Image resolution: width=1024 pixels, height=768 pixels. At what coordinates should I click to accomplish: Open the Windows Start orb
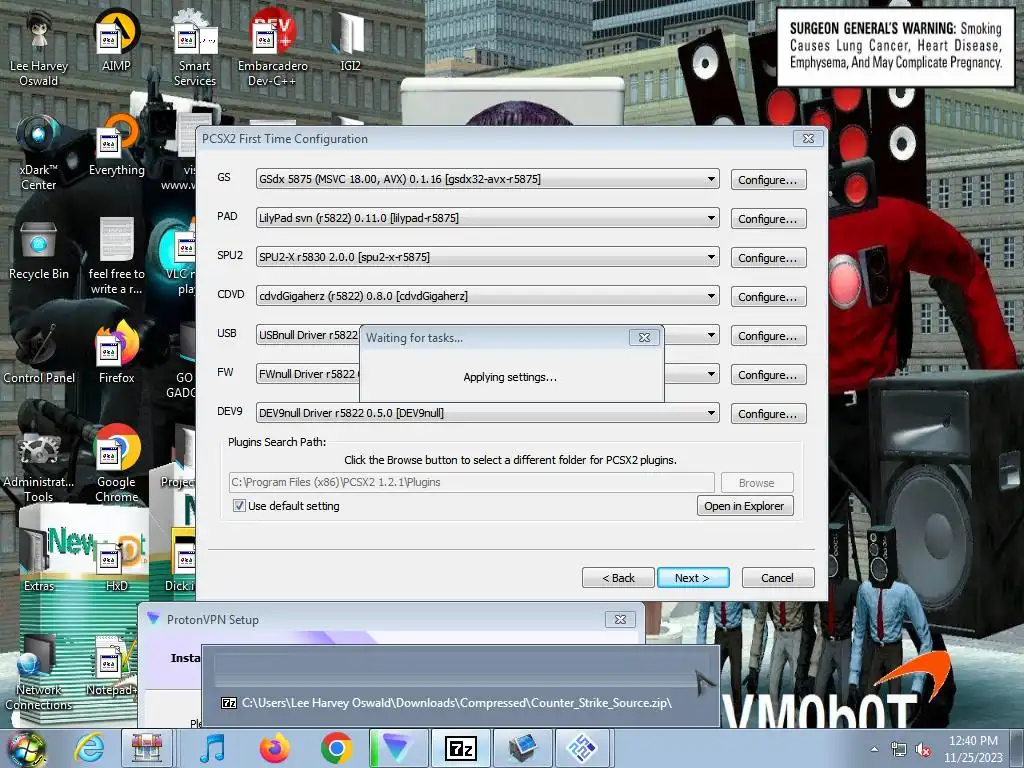tap(26, 749)
